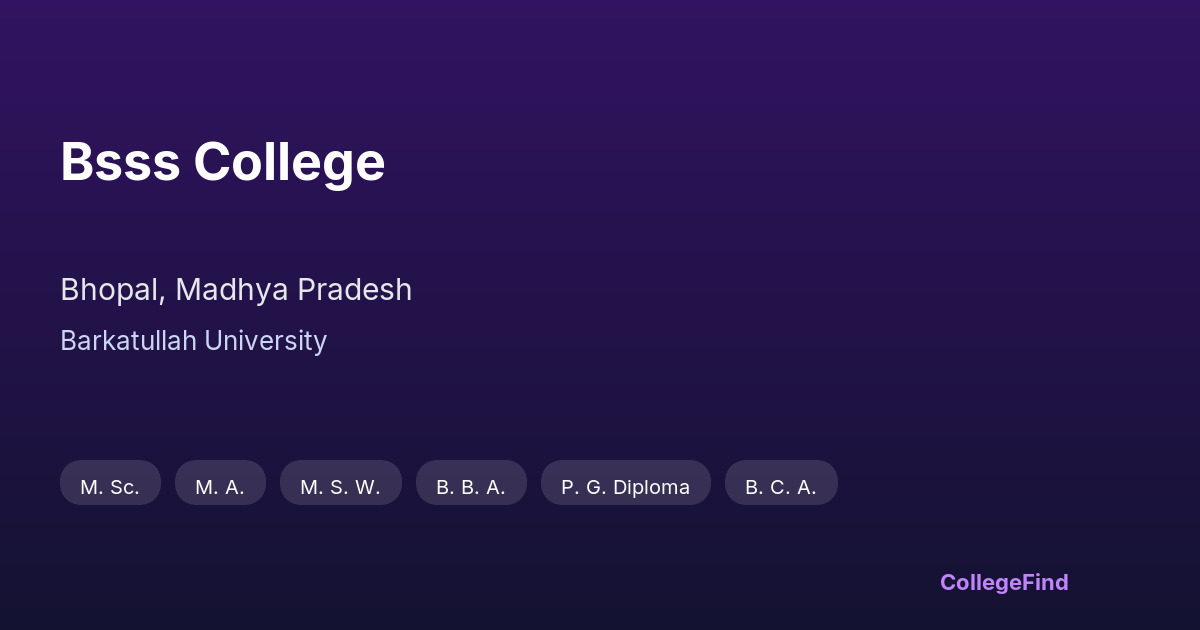Click the word "Barkatullah" in the university line
The image size is (1200, 630).
(x=128, y=341)
